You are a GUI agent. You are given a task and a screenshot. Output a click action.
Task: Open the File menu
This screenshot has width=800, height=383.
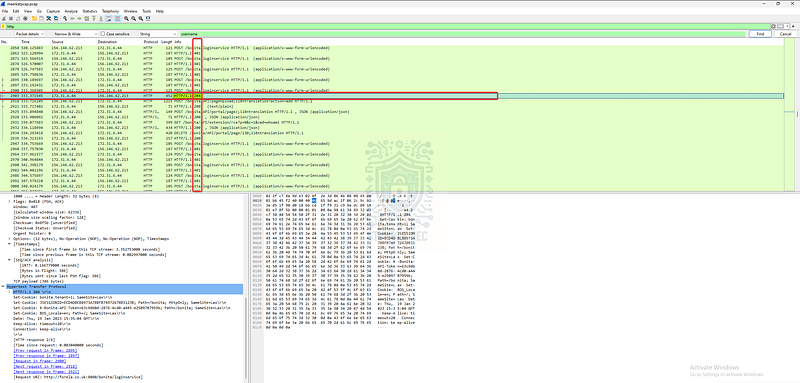click(x=5, y=11)
